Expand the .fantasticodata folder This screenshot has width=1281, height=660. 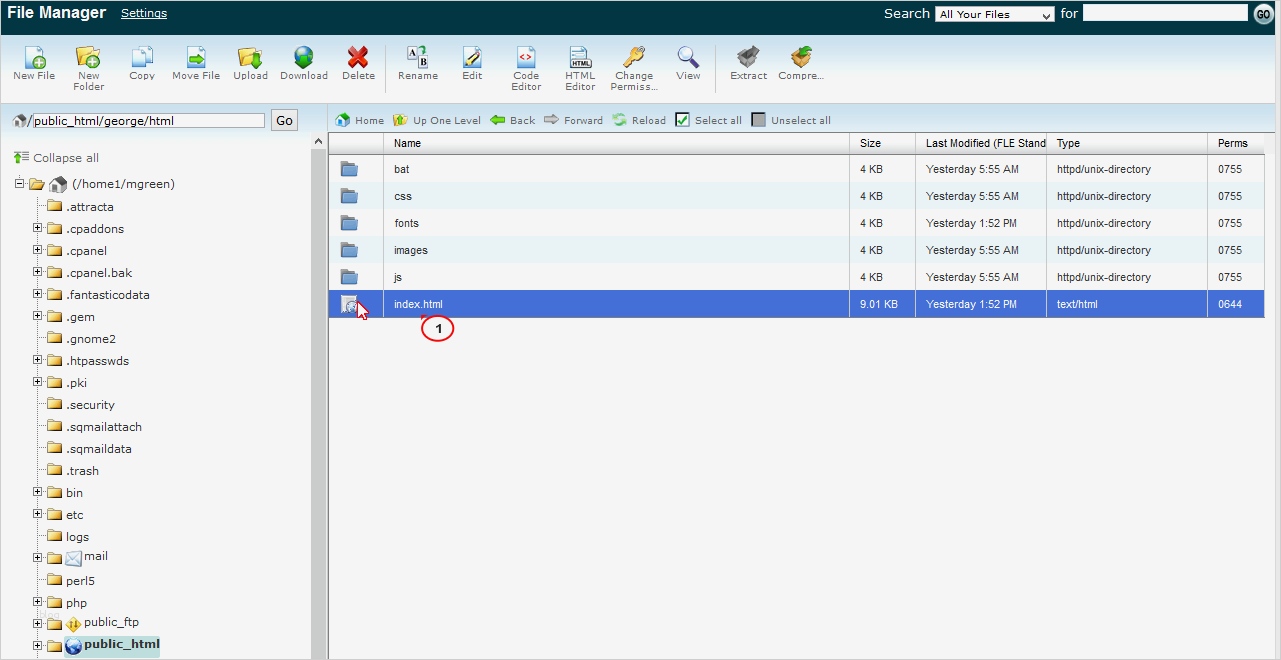coord(38,294)
